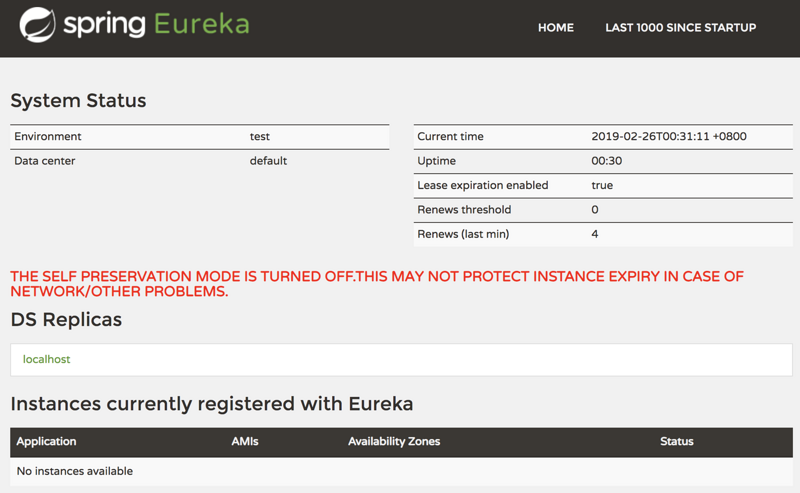800x493 pixels.
Task: Select the Renews (last min) label
Action: pyautogui.click(x=463, y=234)
